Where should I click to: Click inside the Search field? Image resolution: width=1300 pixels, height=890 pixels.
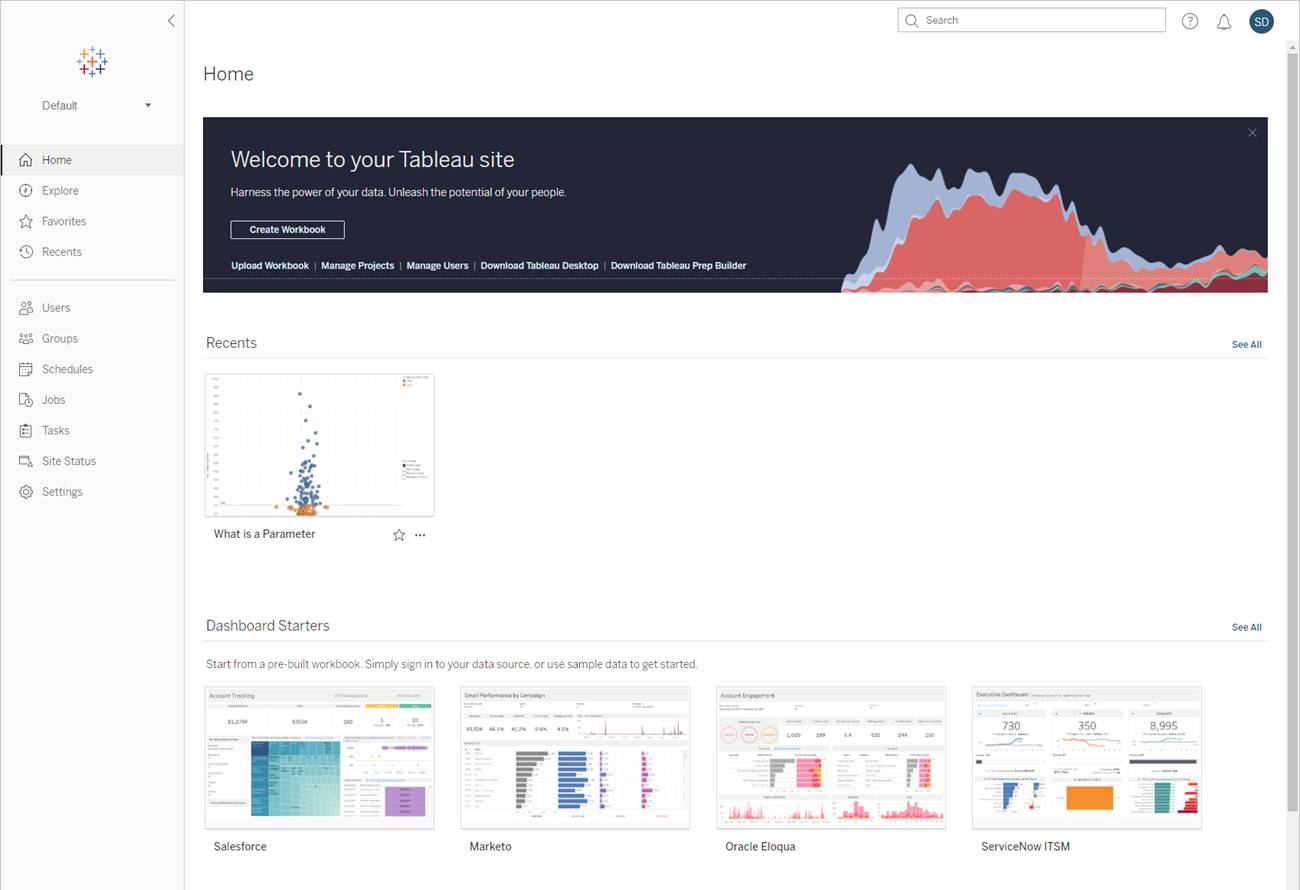click(x=1030, y=20)
